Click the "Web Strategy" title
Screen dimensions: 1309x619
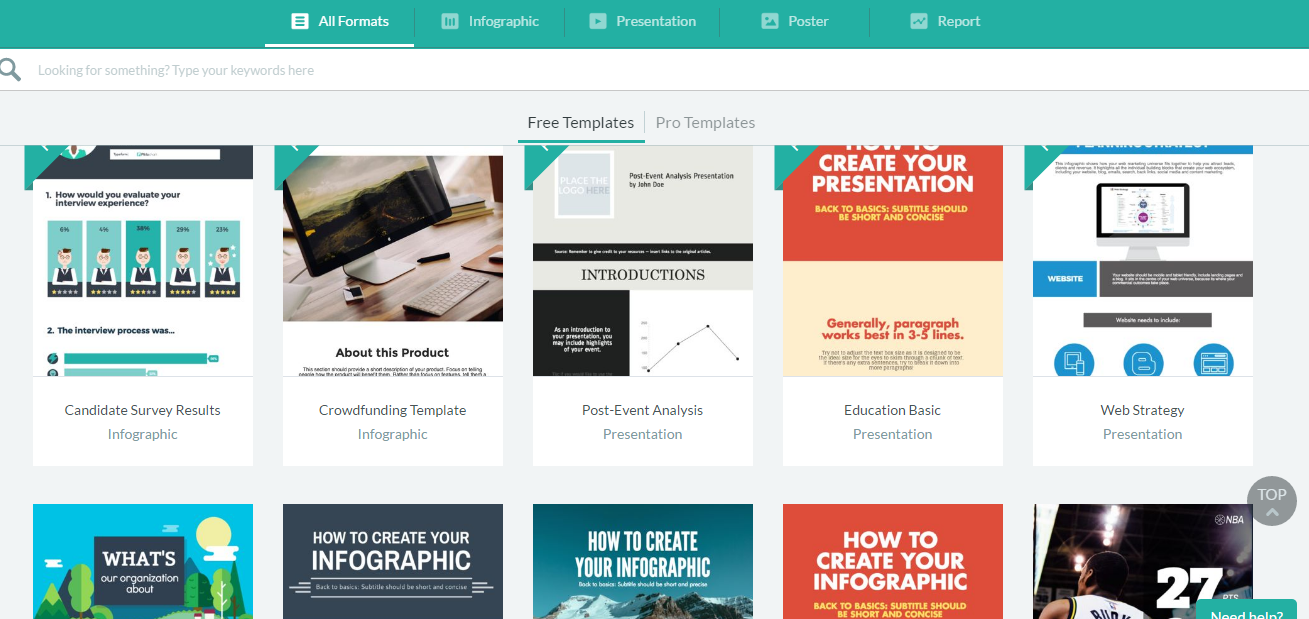click(x=1143, y=410)
